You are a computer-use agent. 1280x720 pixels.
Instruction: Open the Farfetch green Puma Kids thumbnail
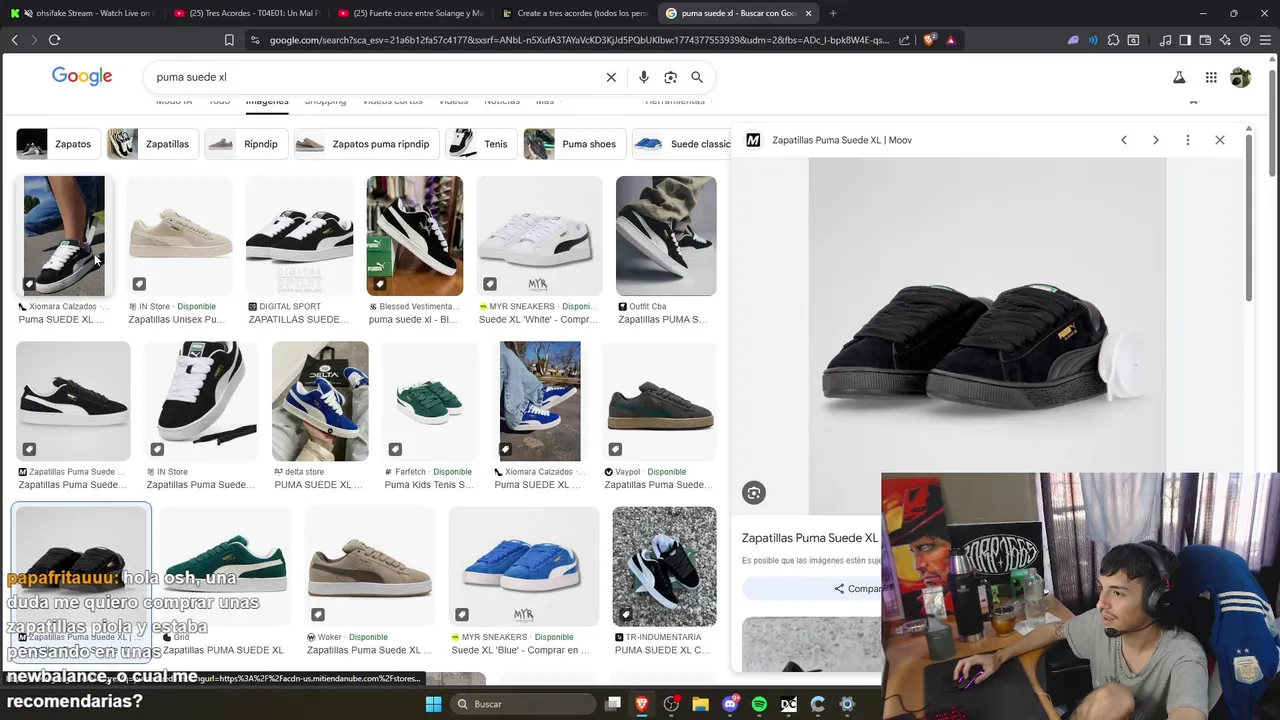click(x=430, y=401)
